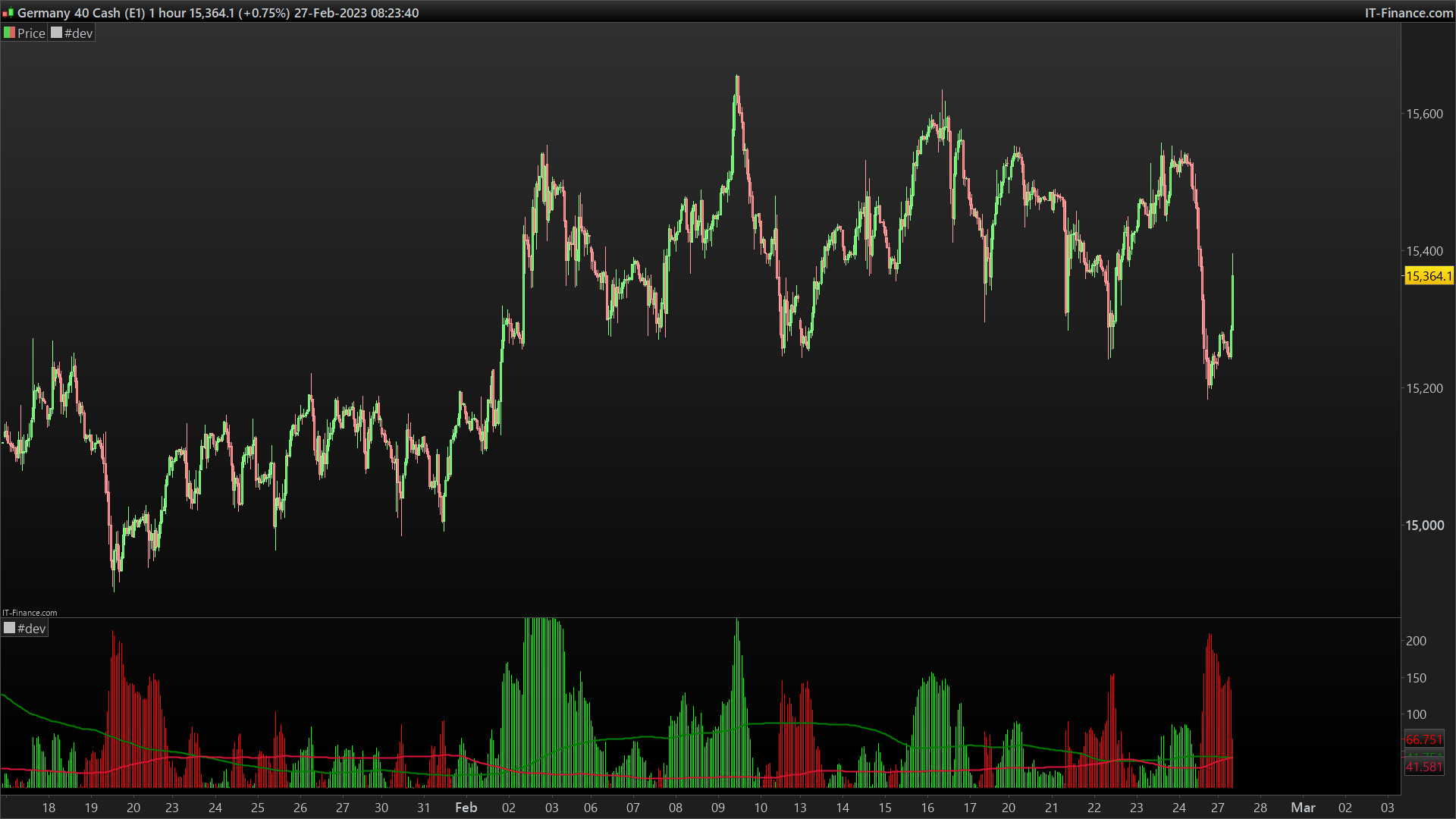The image size is (1456, 819).
Task: Click date 16 on the time axis
Action: pyautogui.click(x=927, y=808)
